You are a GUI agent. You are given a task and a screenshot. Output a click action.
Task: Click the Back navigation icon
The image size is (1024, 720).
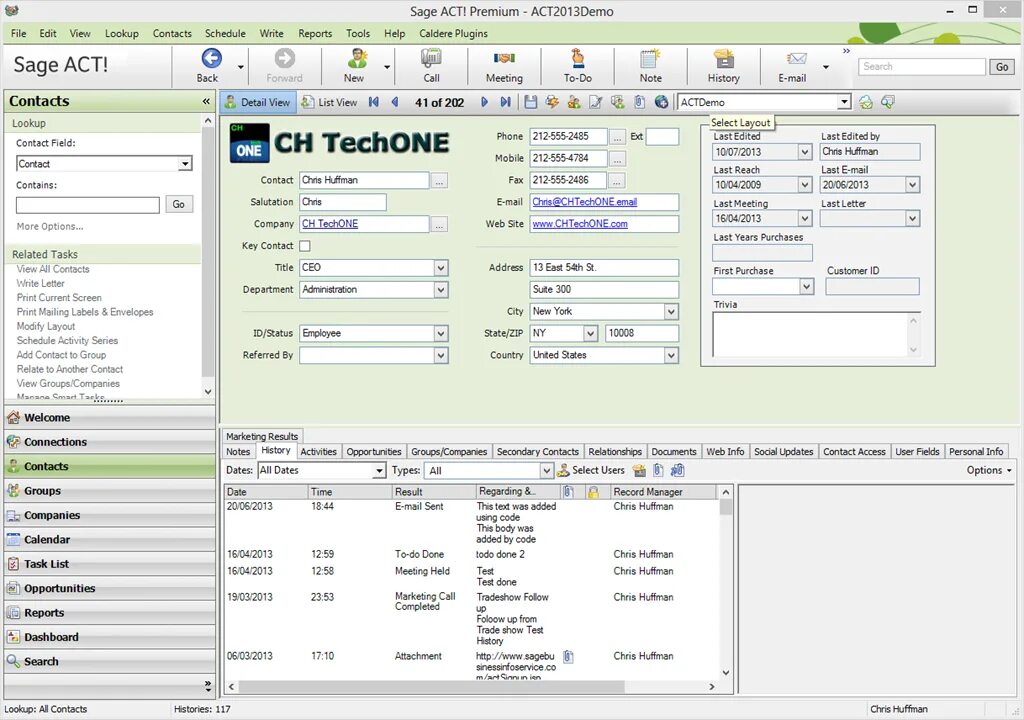pos(211,59)
